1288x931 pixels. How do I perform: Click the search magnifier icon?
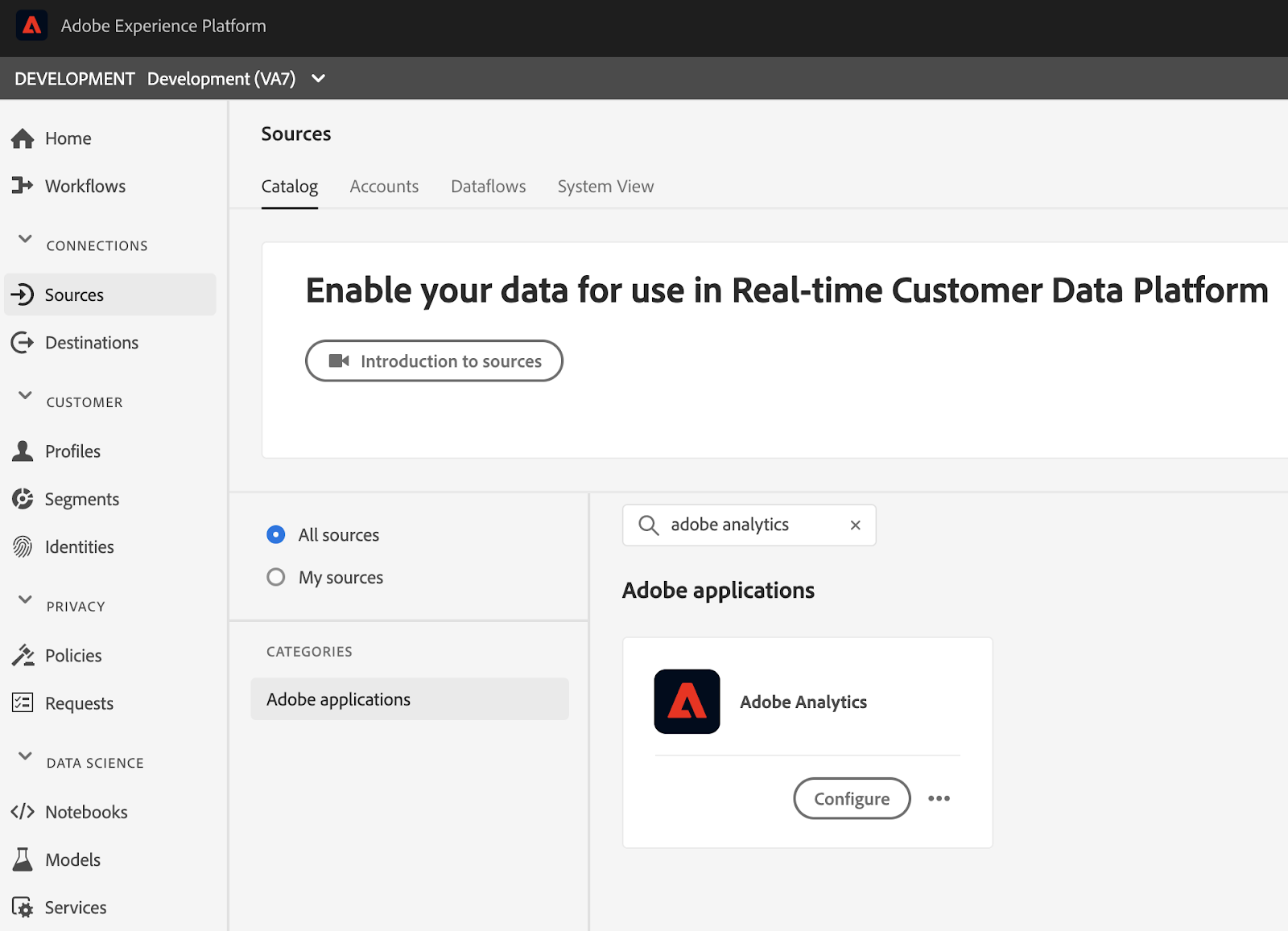point(649,525)
